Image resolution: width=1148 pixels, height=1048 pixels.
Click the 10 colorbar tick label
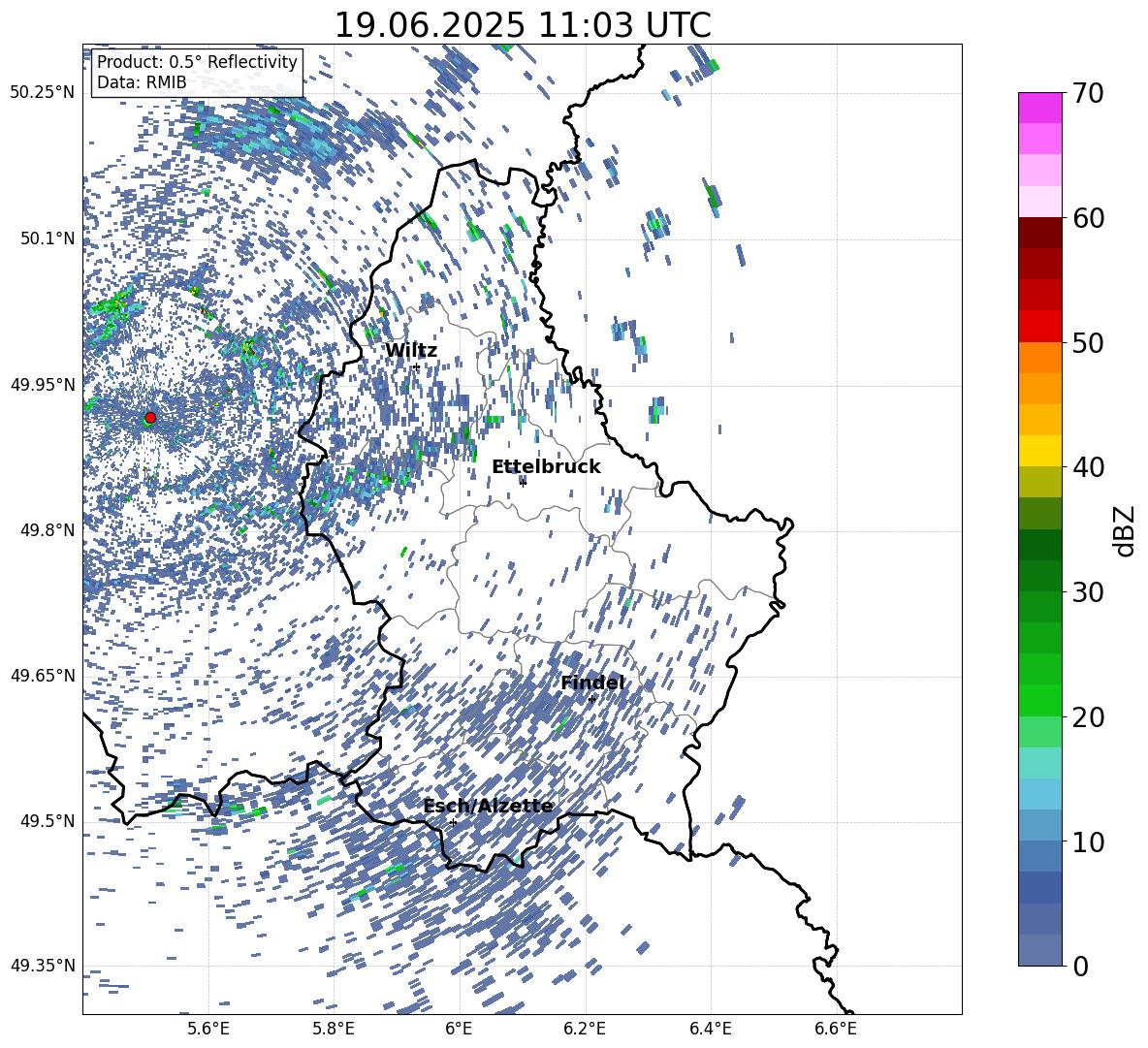tap(1088, 842)
